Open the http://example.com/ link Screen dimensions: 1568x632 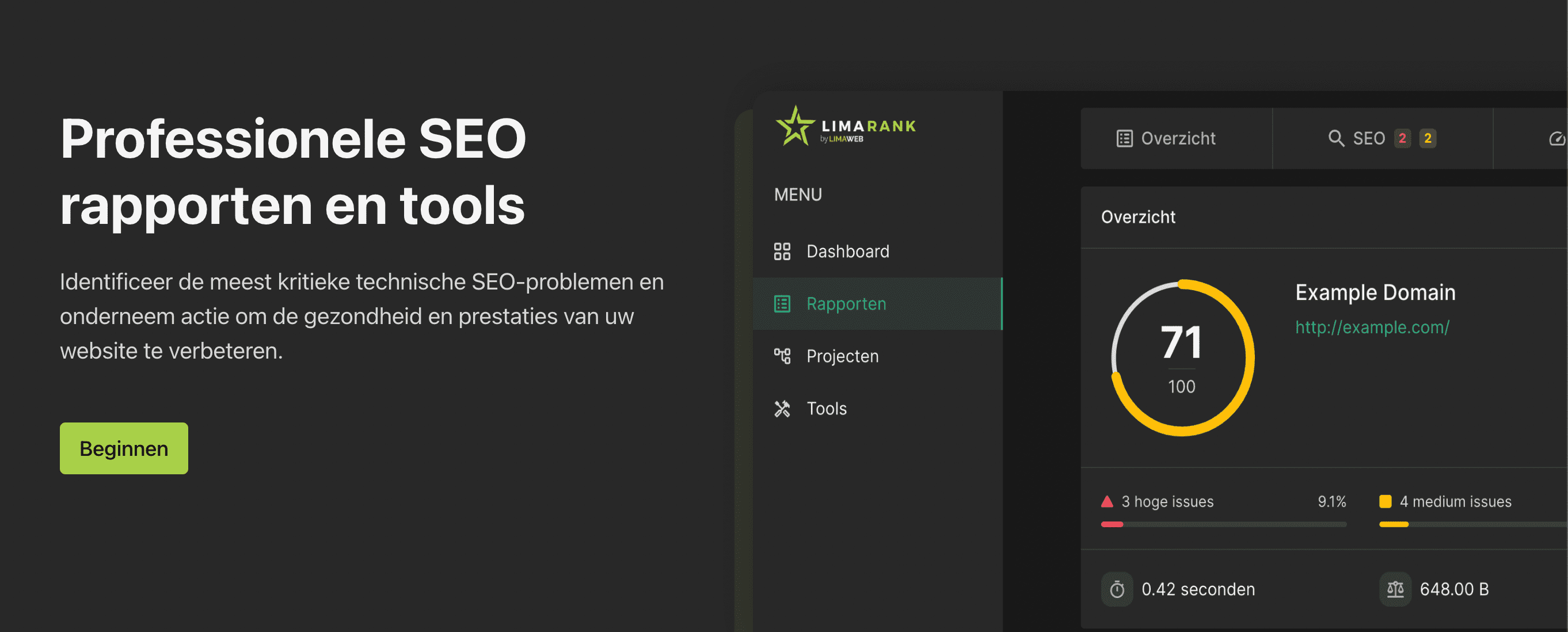(x=1372, y=327)
